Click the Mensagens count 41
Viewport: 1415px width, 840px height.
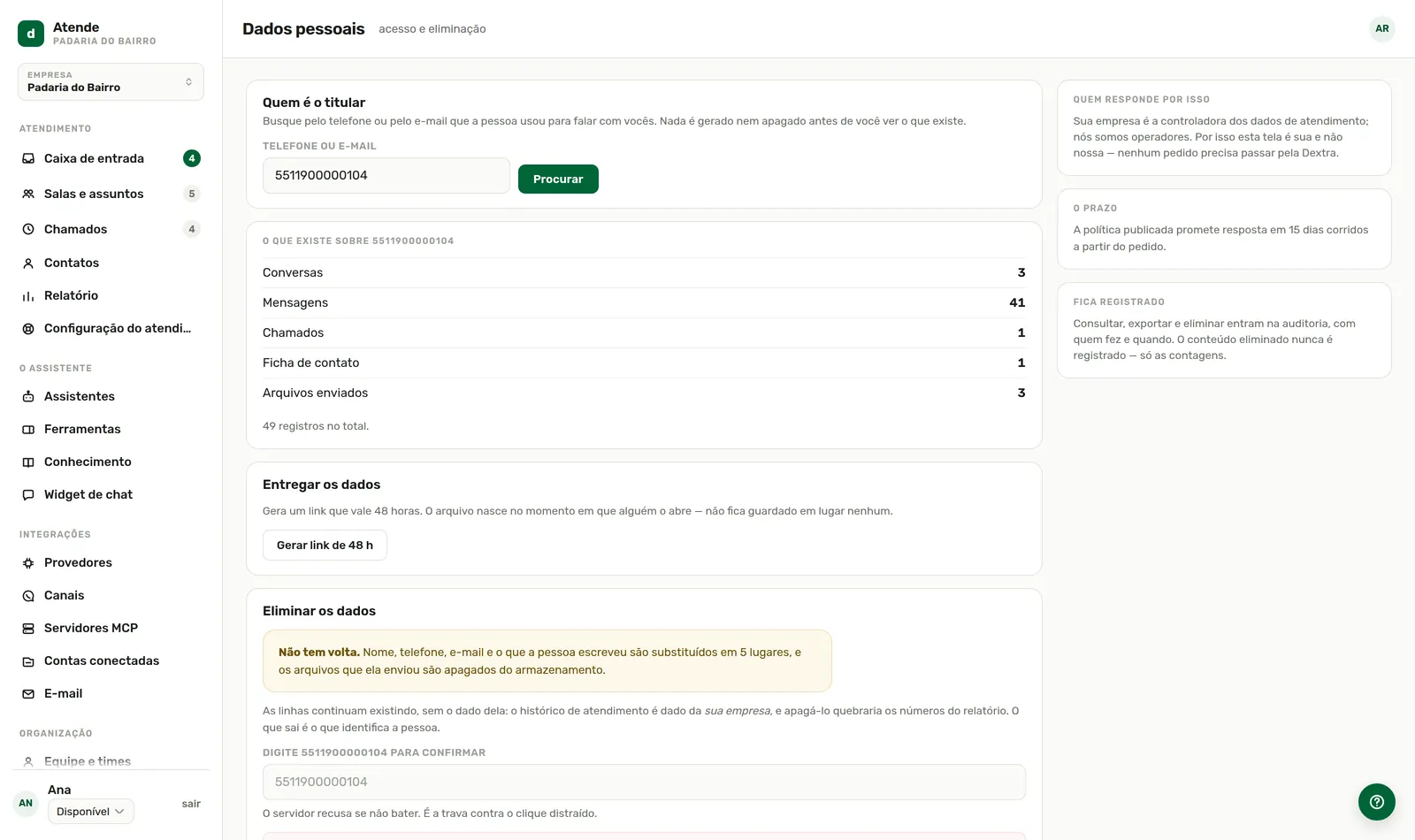coord(1017,302)
